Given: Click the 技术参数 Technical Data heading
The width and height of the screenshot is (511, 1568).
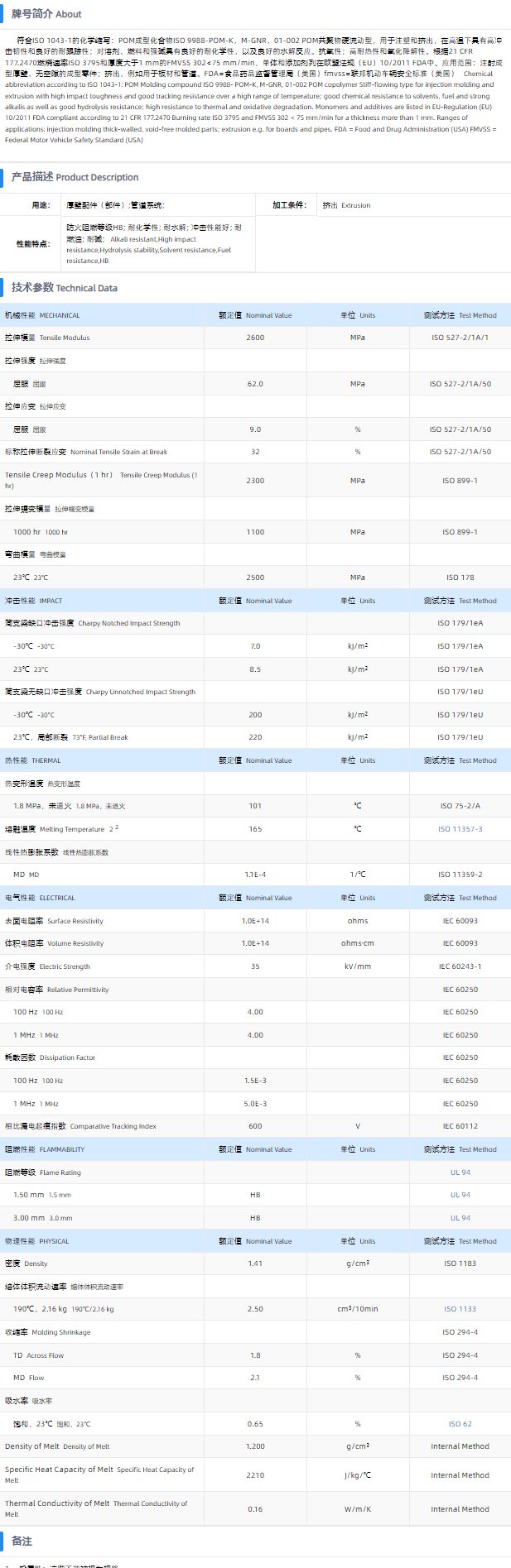Looking at the screenshot, I should pyautogui.click(x=65, y=288).
